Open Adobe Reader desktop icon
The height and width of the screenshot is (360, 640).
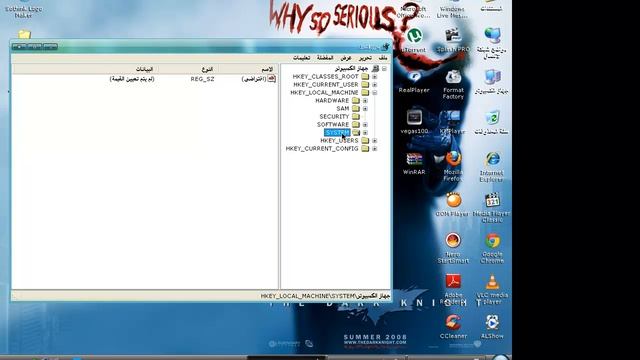pos(453,289)
